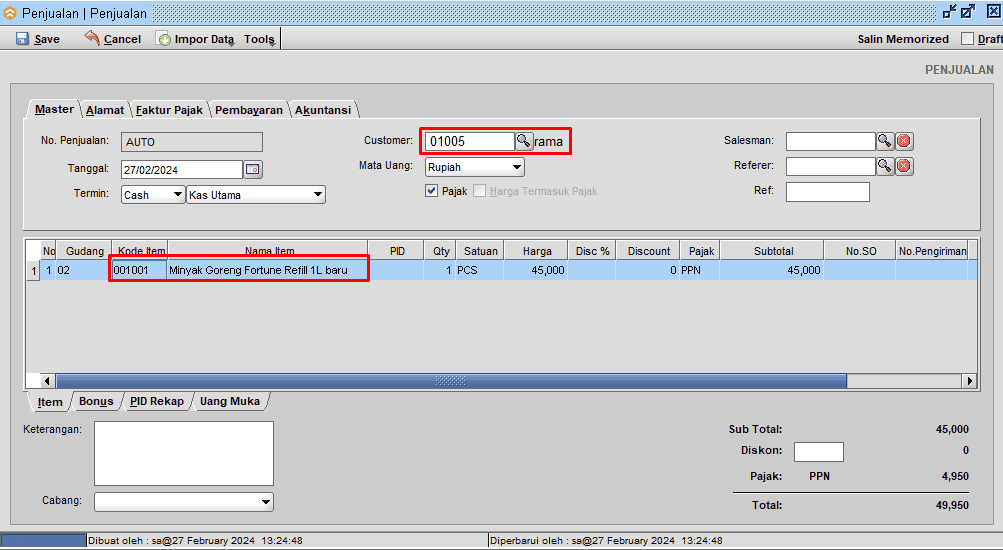
Task: Open the Termin Cash dropdown
Action: coord(178,195)
